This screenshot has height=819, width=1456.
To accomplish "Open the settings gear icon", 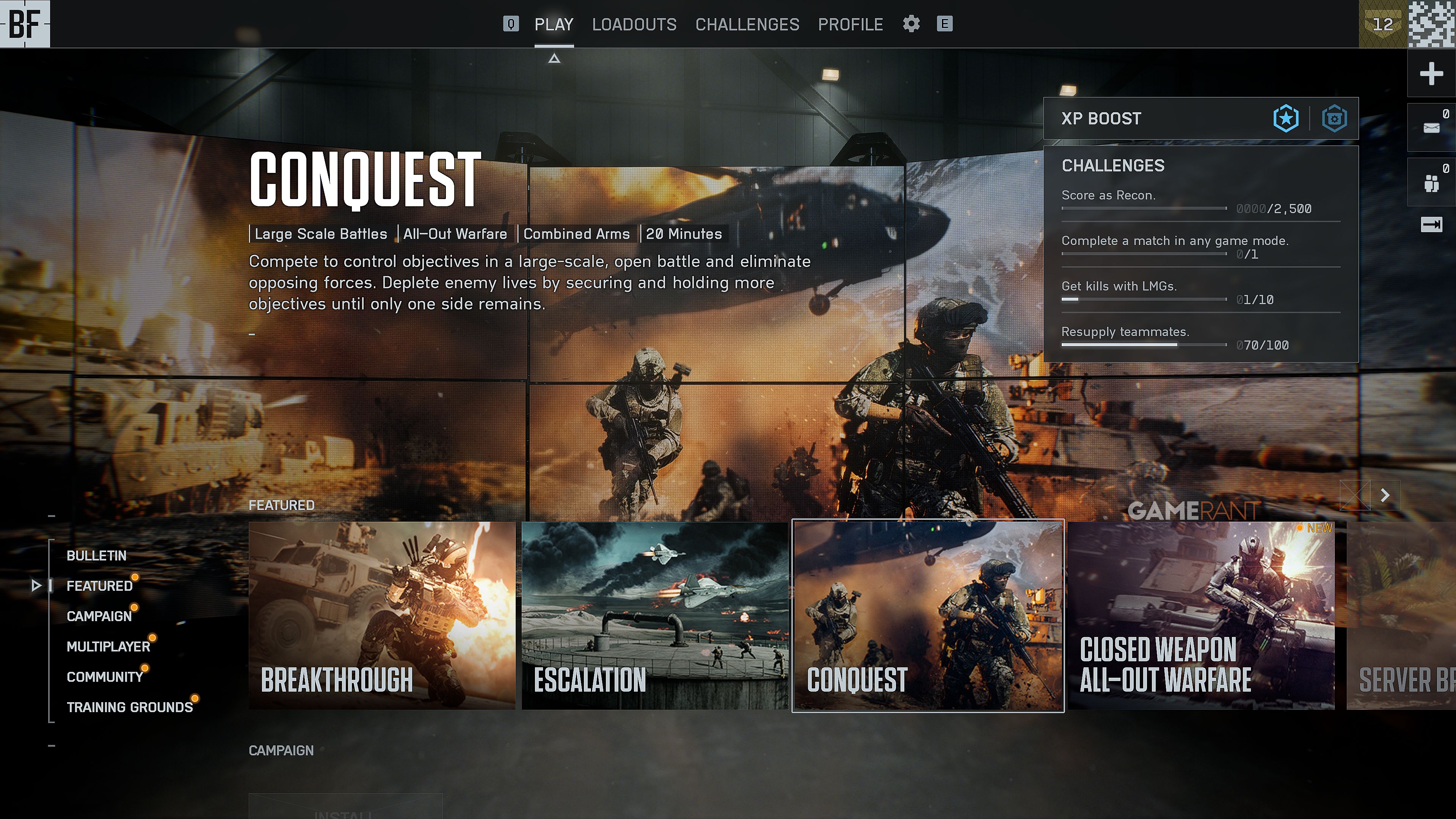I will coord(911,24).
